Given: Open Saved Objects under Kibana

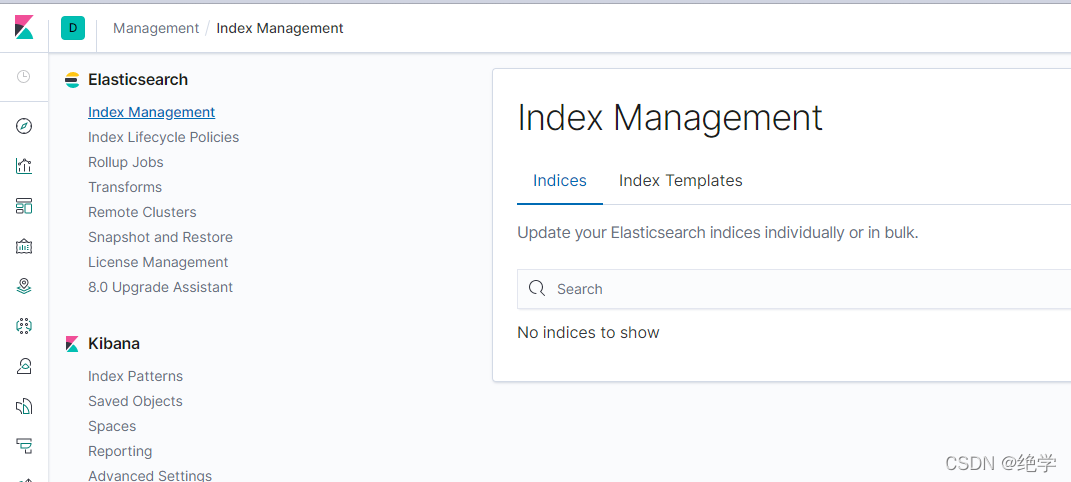Looking at the screenshot, I should pyautogui.click(x=135, y=401).
